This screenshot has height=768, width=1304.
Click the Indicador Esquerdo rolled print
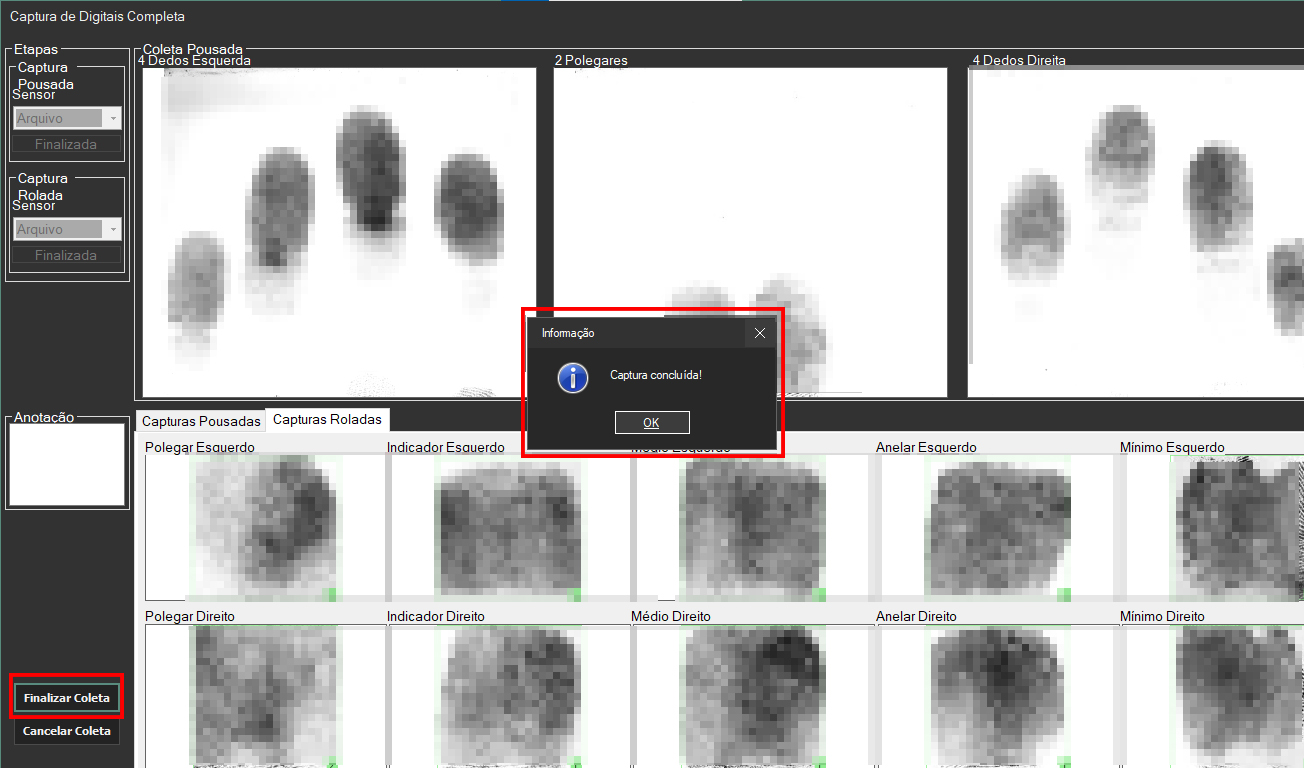506,527
